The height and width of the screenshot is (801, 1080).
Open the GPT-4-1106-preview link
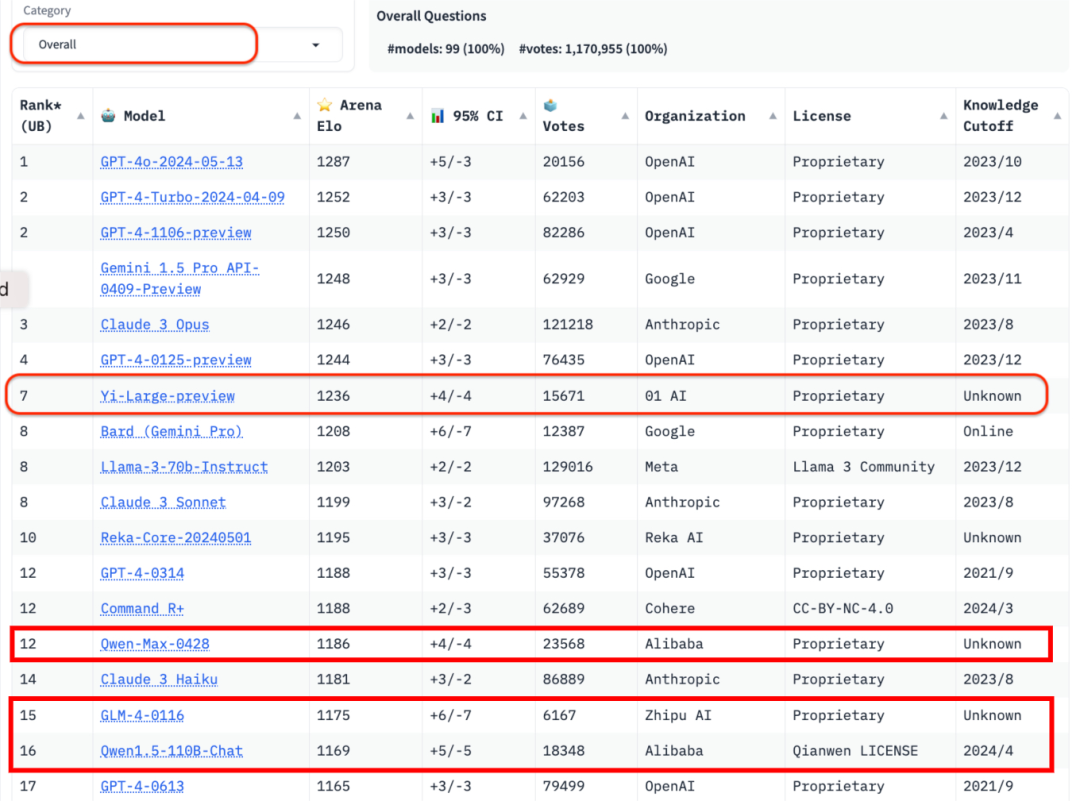click(176, 233)
